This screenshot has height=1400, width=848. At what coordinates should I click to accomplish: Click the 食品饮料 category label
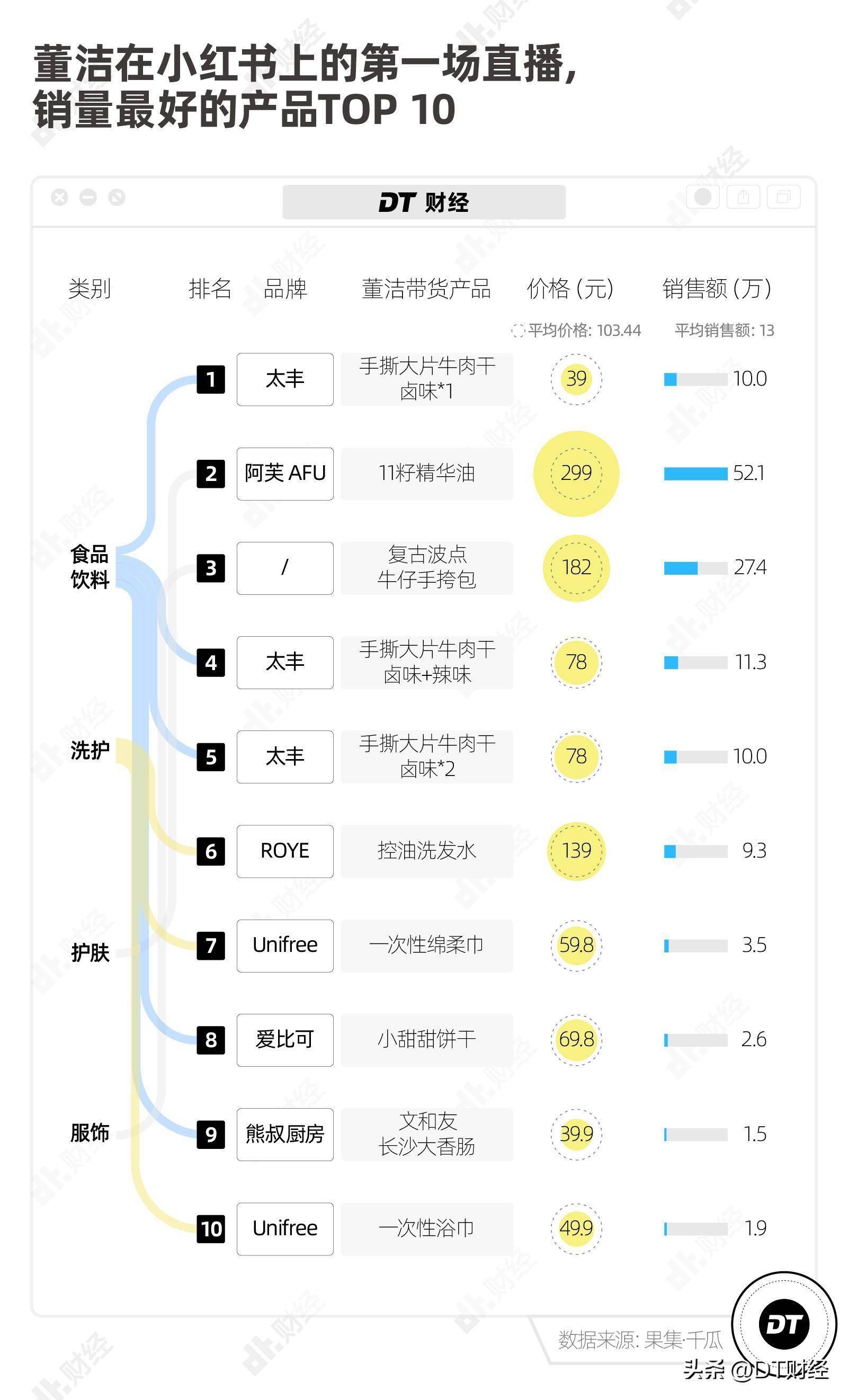(90, 566)
